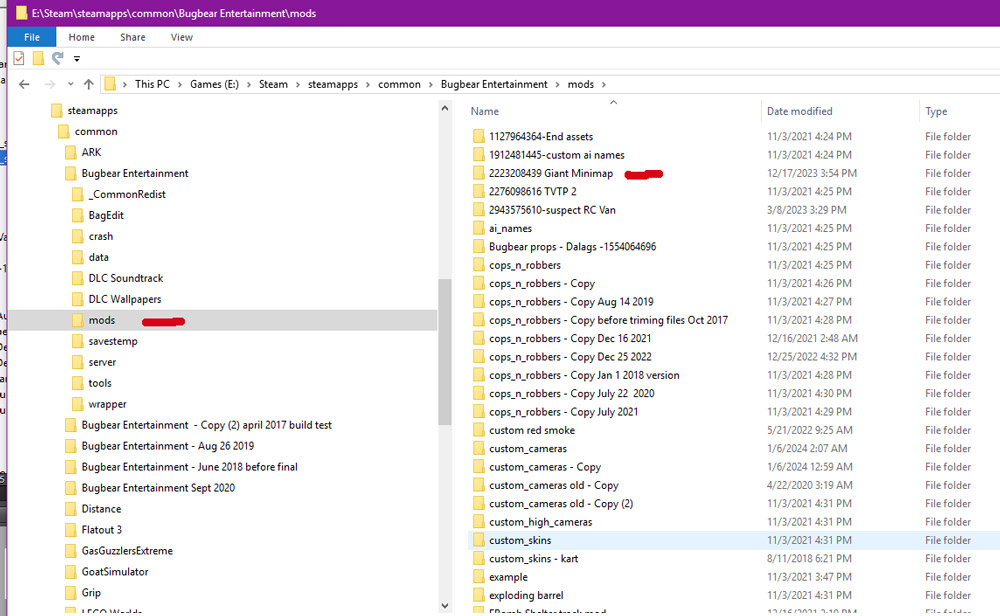Click the GoatSimulator folder icon in tree
Screen dimensions: 1000x616
(x=71, y=572)
